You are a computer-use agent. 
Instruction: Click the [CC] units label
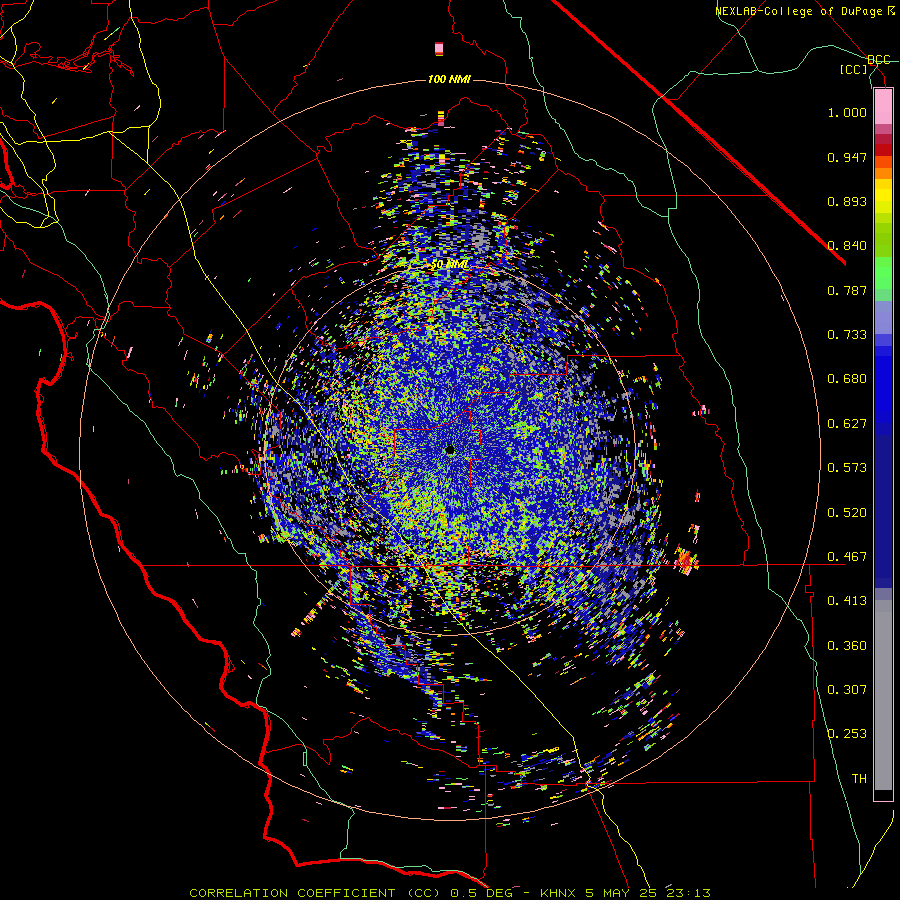[x=854, y=69]
